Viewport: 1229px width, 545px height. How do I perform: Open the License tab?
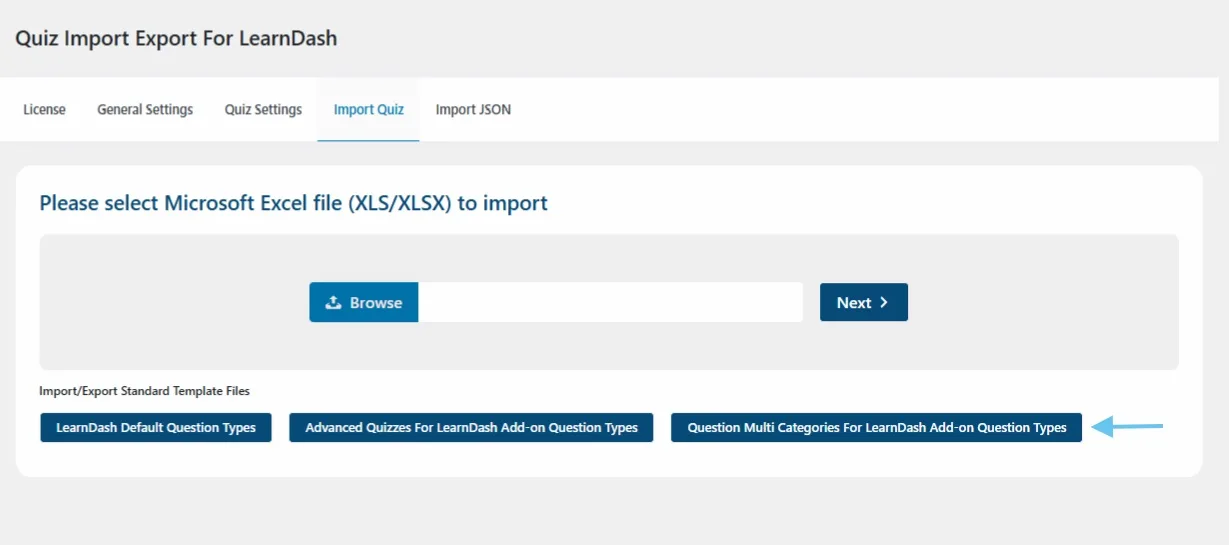click(x=44, y=110)
